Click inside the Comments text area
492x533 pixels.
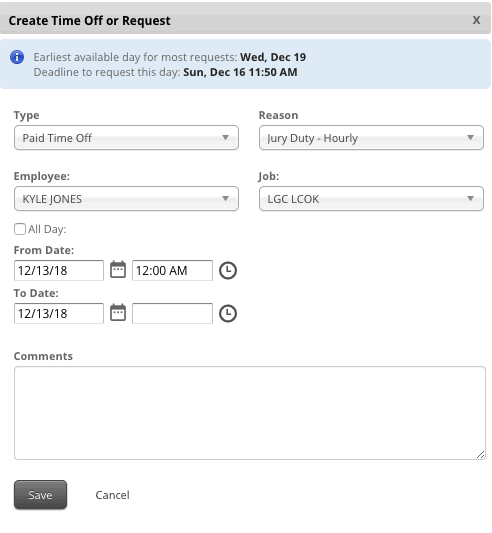(x=250, y=413)
